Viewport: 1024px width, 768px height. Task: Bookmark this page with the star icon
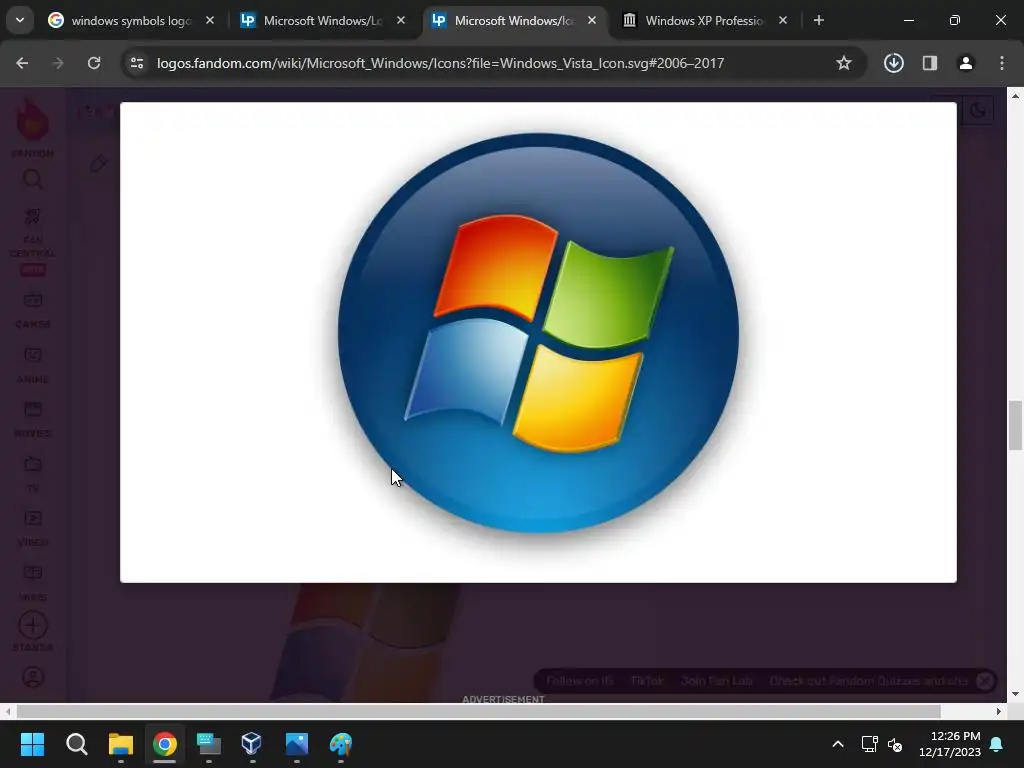pos(844,63)
